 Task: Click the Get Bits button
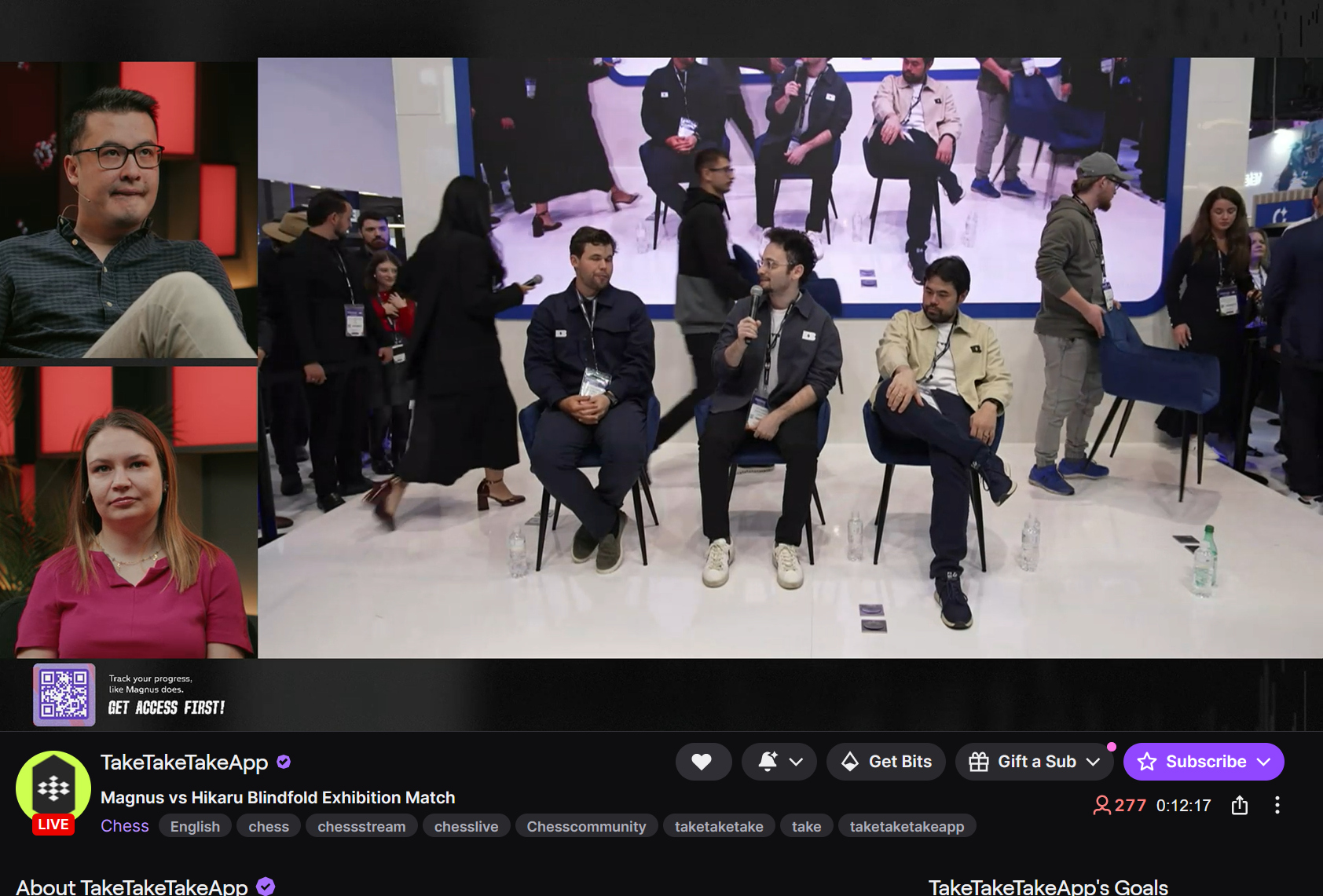click(x=886, y=762)
